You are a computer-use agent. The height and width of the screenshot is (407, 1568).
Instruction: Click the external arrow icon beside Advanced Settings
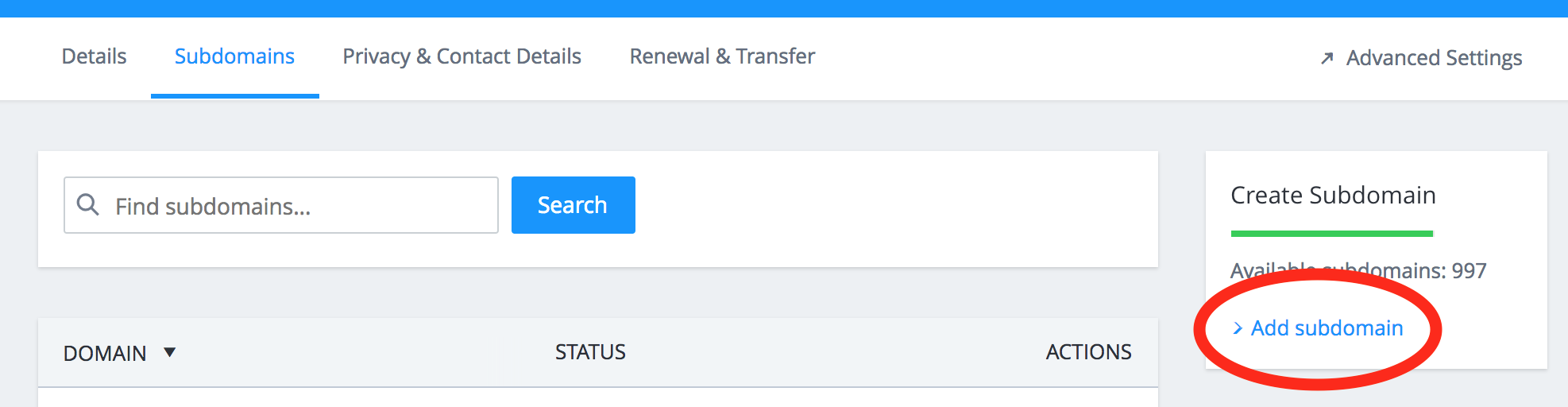(1327, 59)
